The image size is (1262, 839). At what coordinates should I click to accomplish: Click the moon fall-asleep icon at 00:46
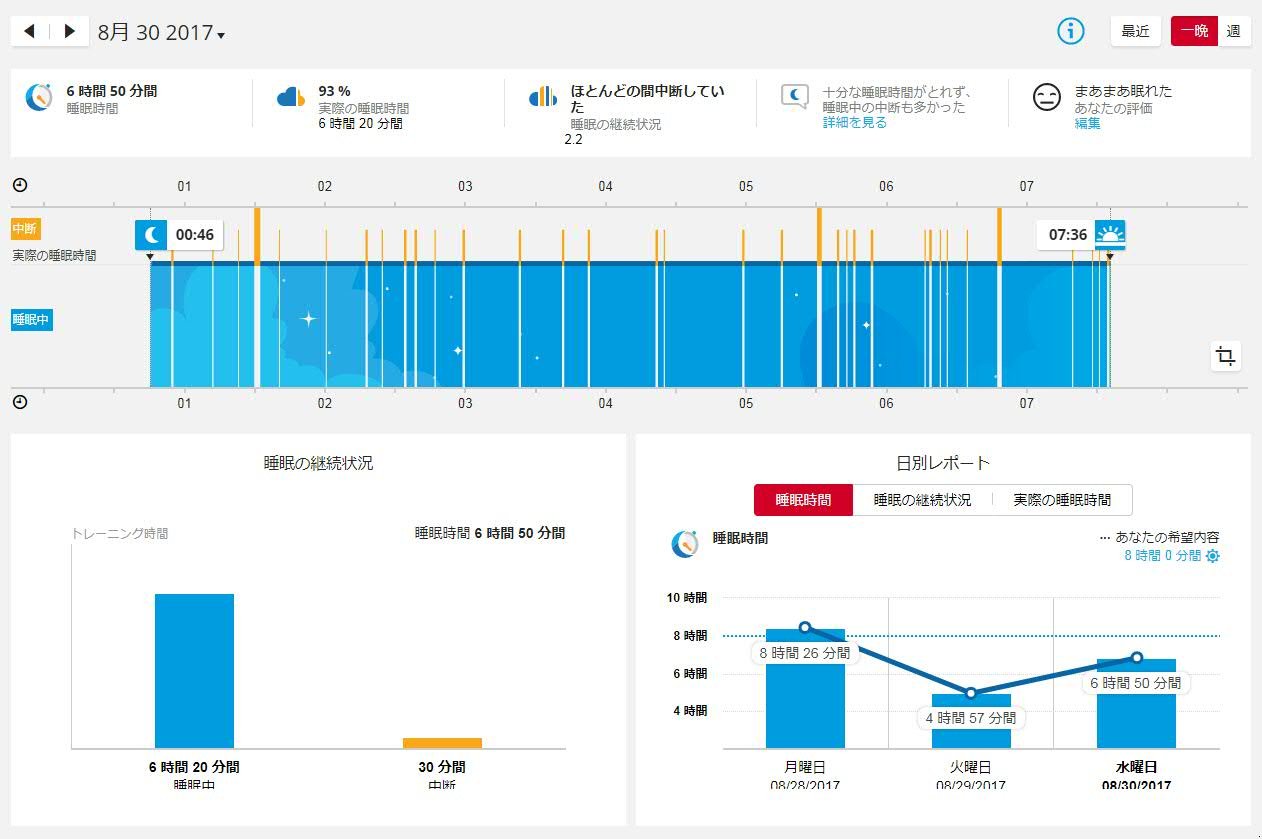click(x=151, y=235)
